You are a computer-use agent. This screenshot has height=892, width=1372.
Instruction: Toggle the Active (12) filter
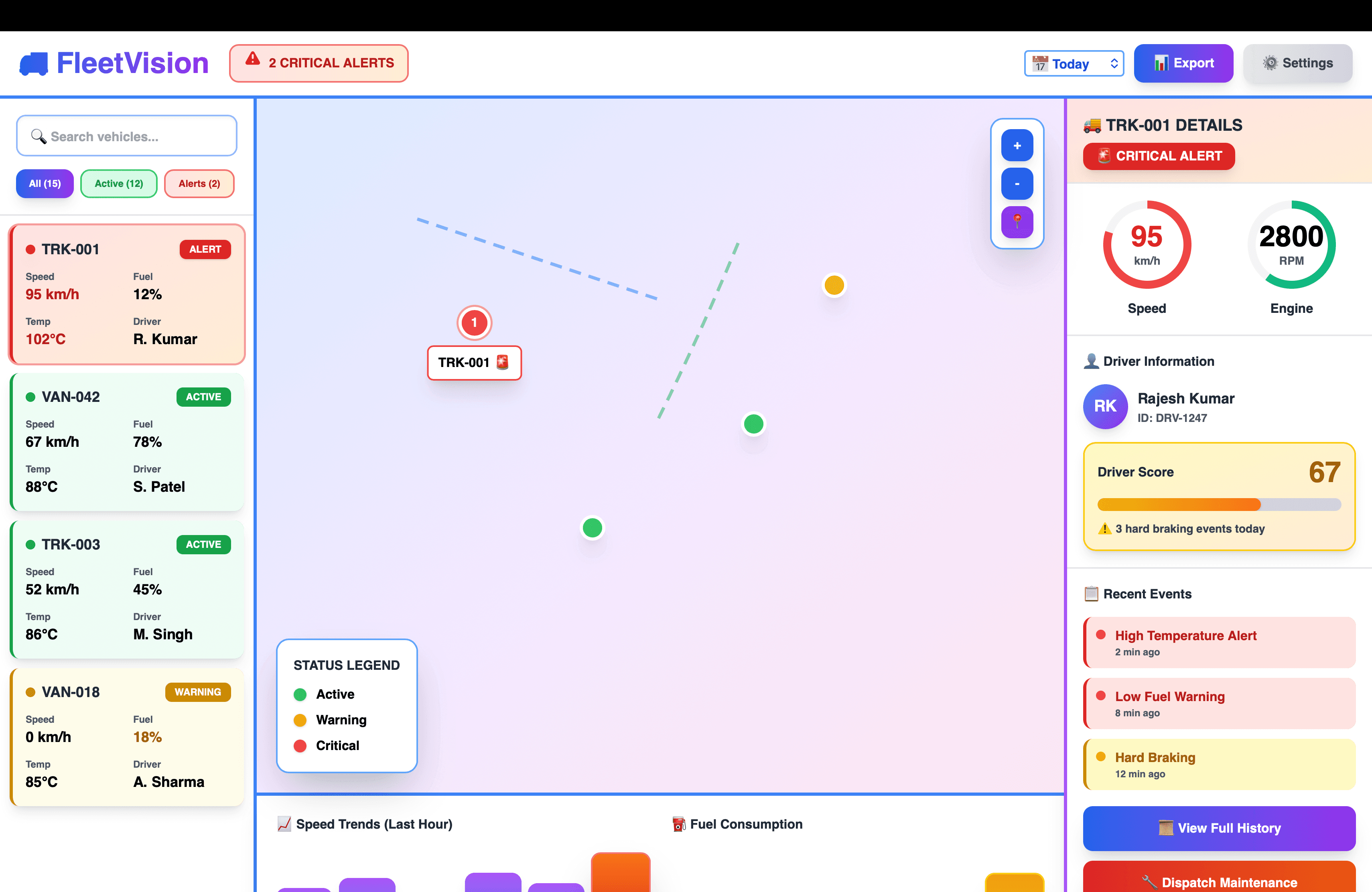tap(119, 183)
